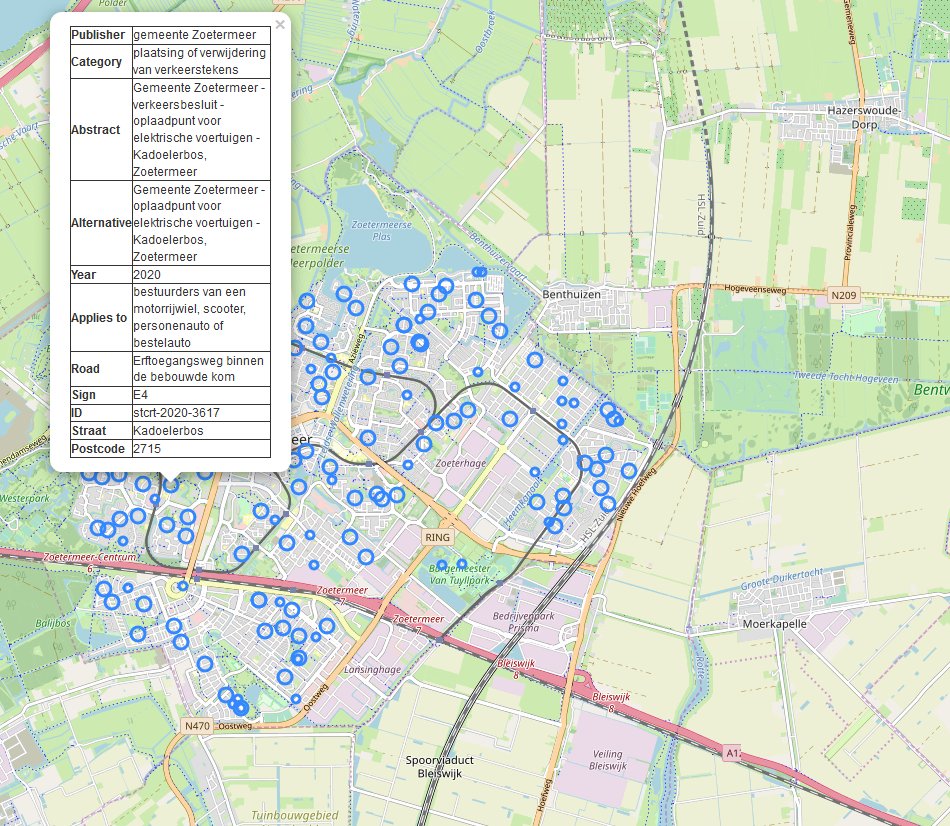Screen dimensions: 950x826
Task: Select the N470 road shield near Oostweg
Action: pos(197,725)
